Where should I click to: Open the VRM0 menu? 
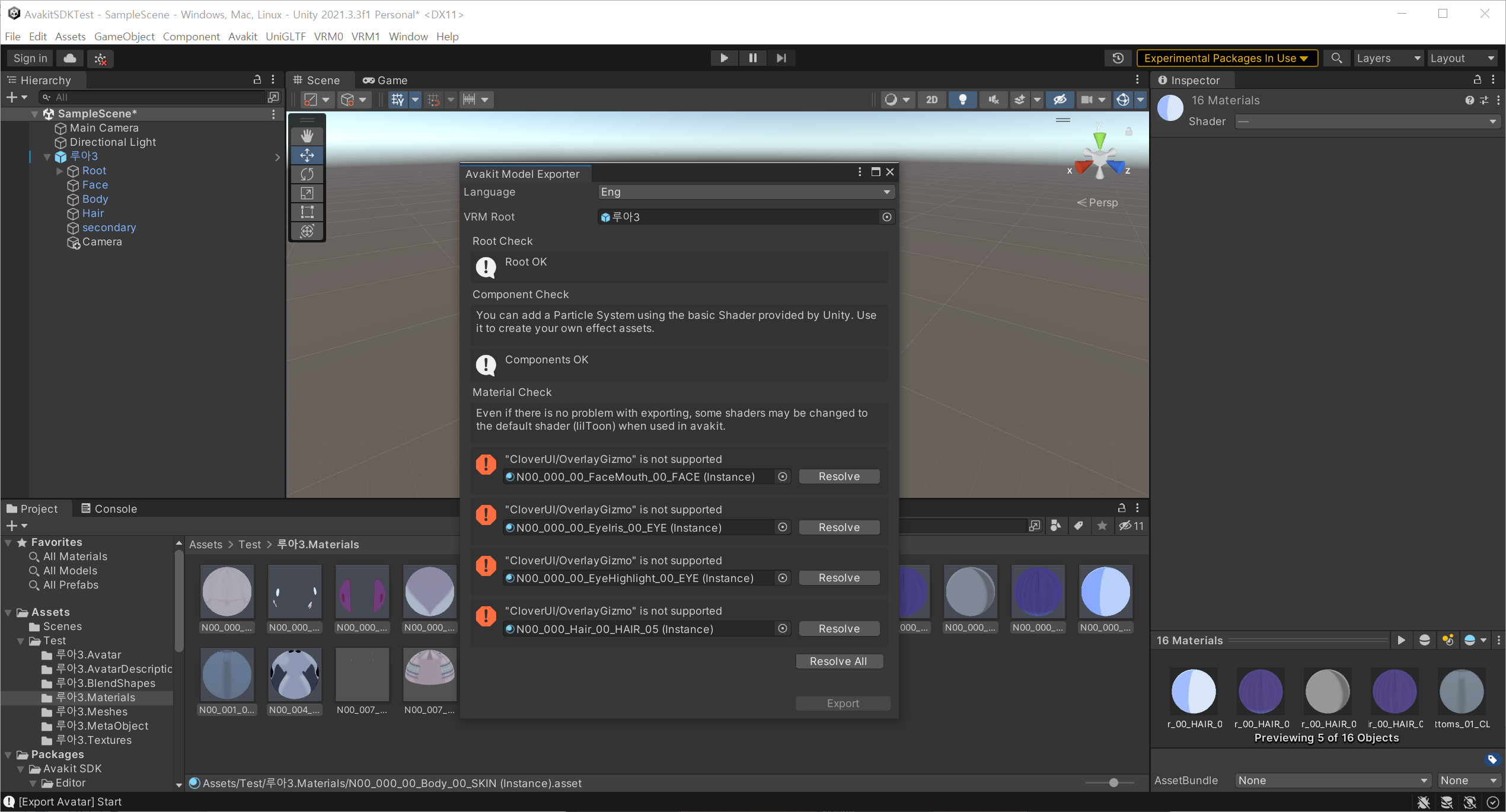(x=328, y=36)
